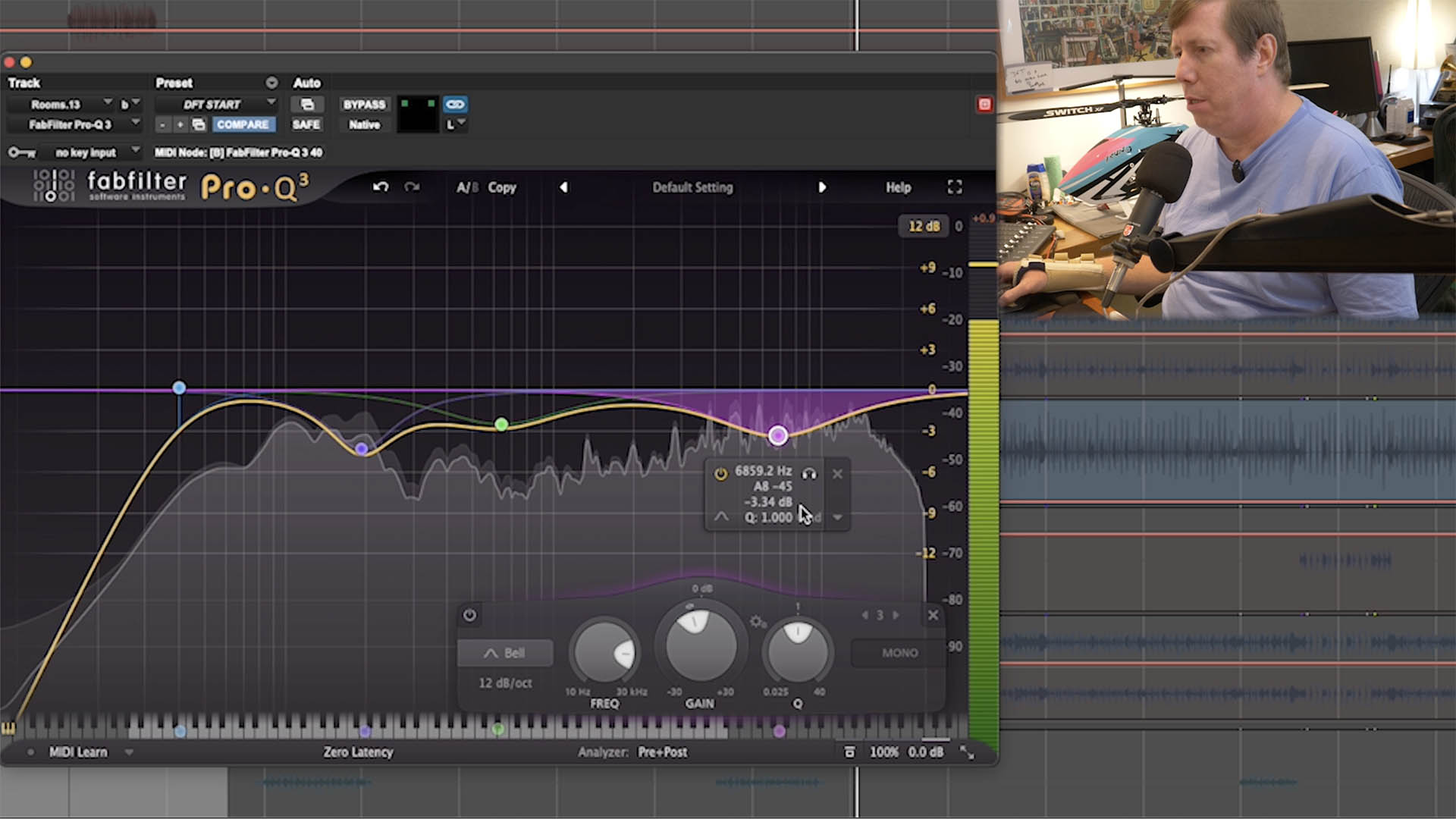Viewport: 1456px width, 819px height.
Task: Open the Rooms.13 track dropdown
Action: pyautogui.click(x=61, y=104)
